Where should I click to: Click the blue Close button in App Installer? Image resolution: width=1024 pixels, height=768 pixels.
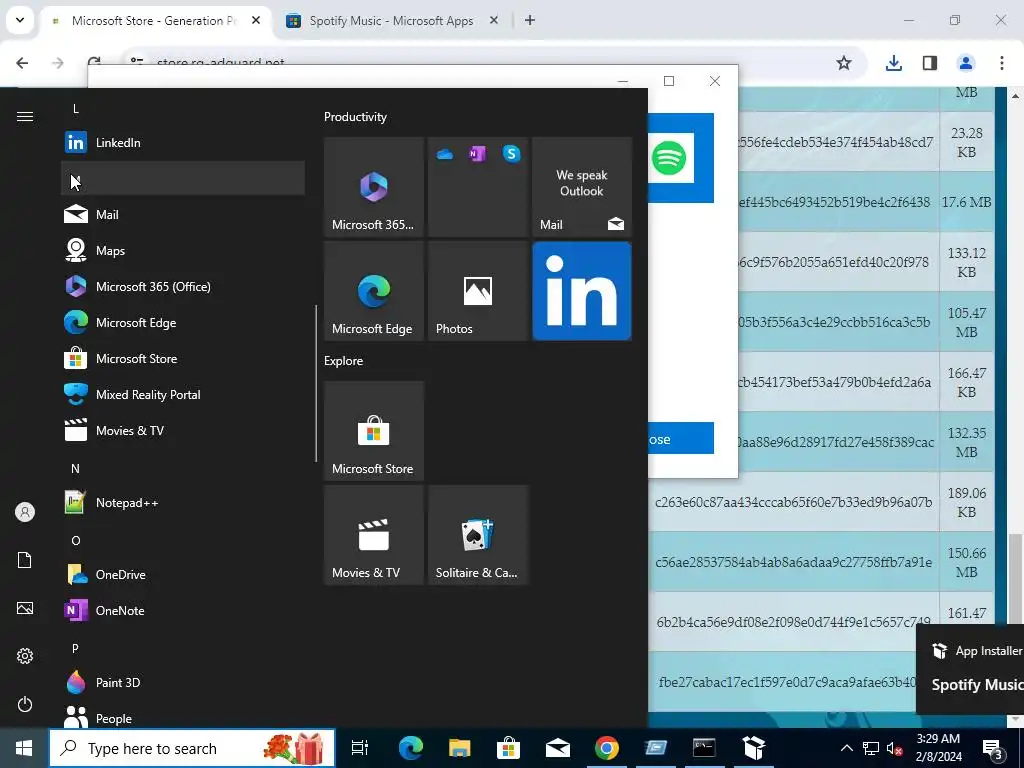pos(680,438)
